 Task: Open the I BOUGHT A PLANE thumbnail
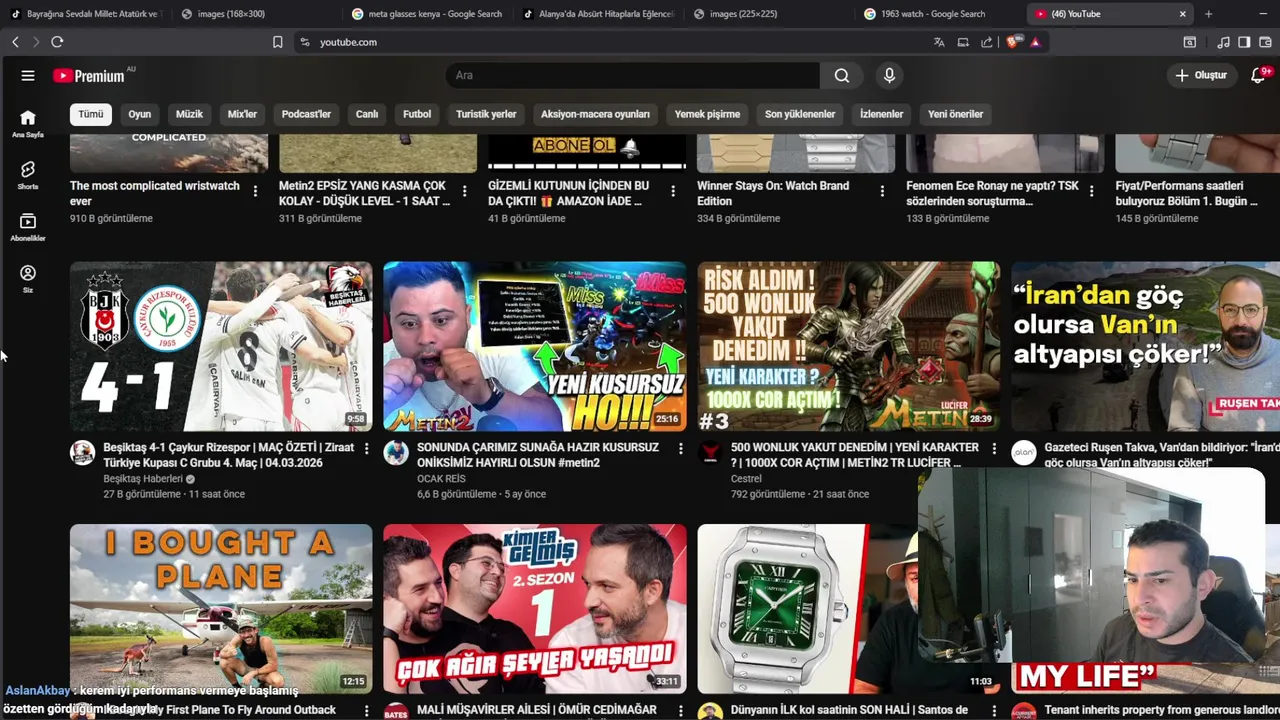[221, 608]
